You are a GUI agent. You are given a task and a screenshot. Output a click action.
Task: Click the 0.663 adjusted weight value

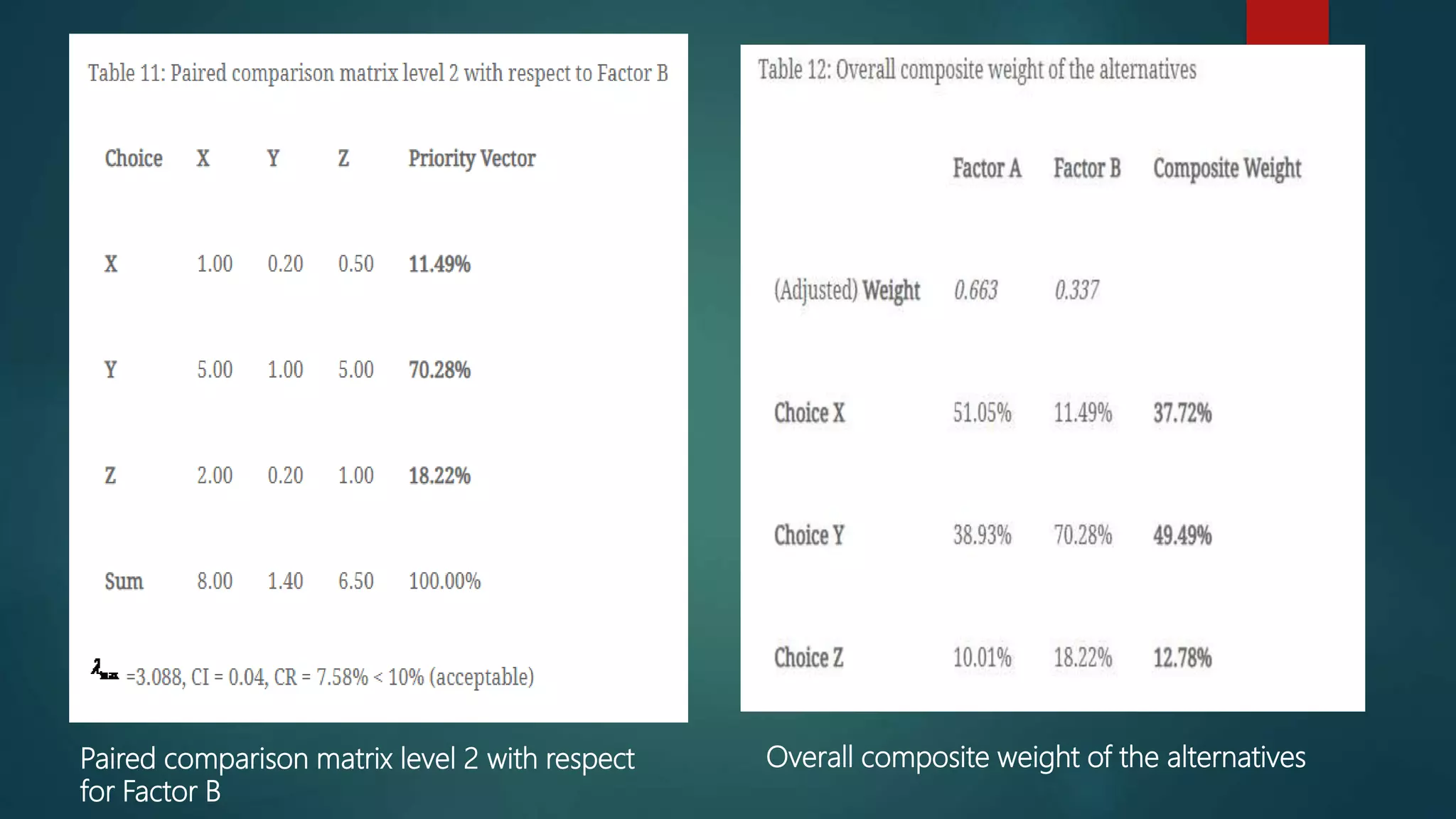[x=975, y=291]
